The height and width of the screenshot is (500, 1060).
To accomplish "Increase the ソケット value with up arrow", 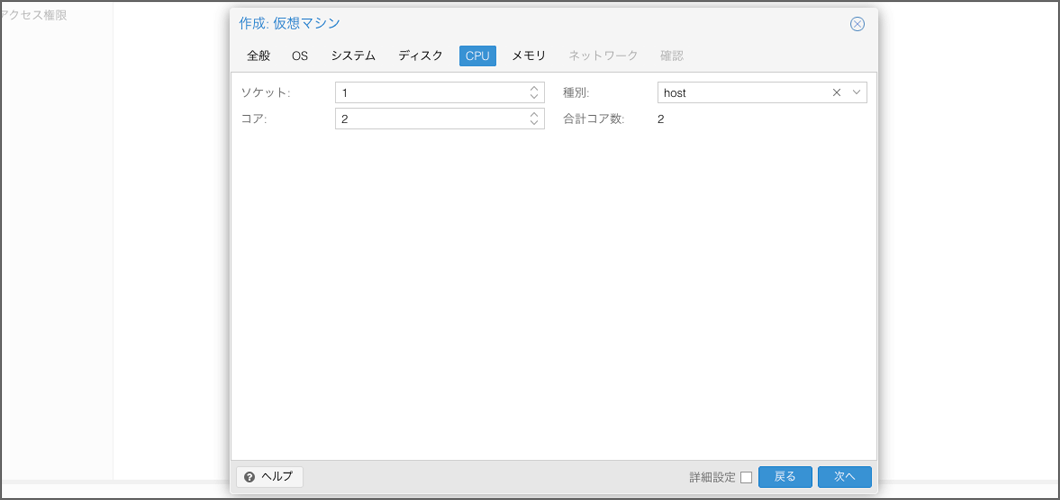I will tap(534, 88).
